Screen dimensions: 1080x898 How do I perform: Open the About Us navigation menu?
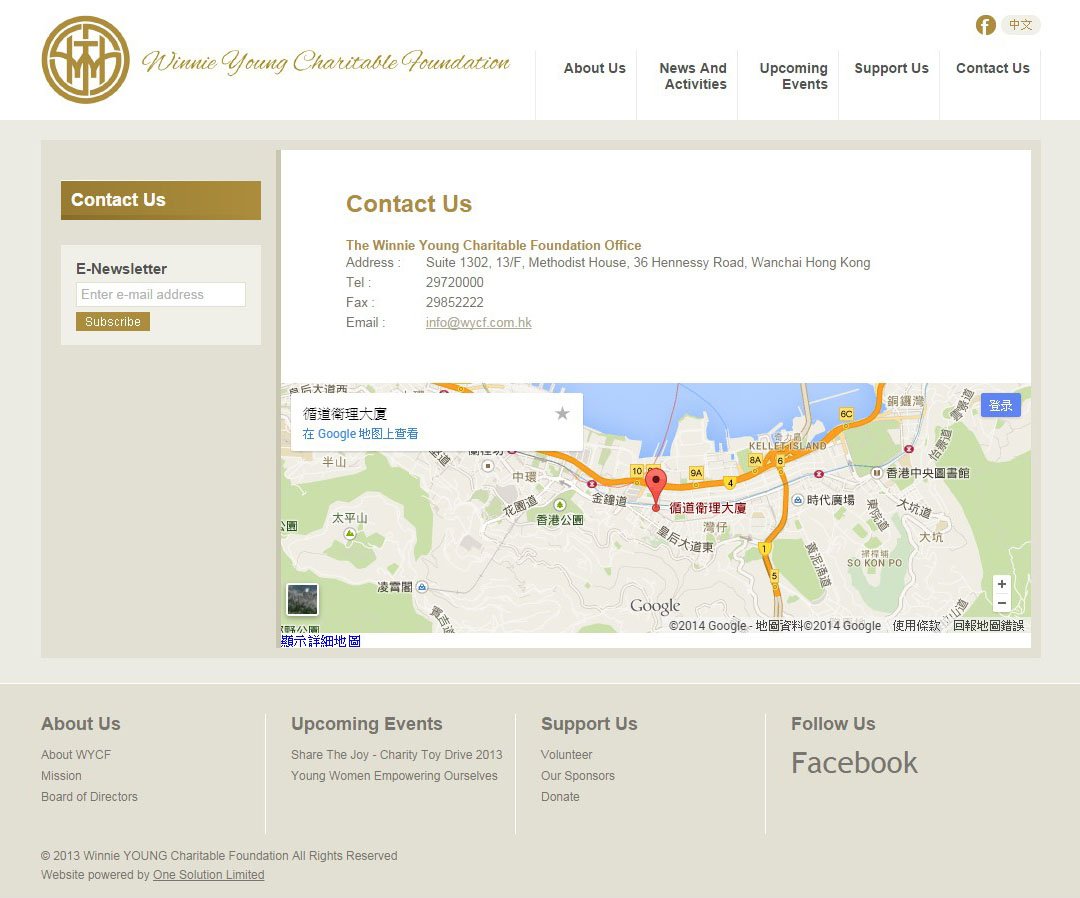coord(594,68)
